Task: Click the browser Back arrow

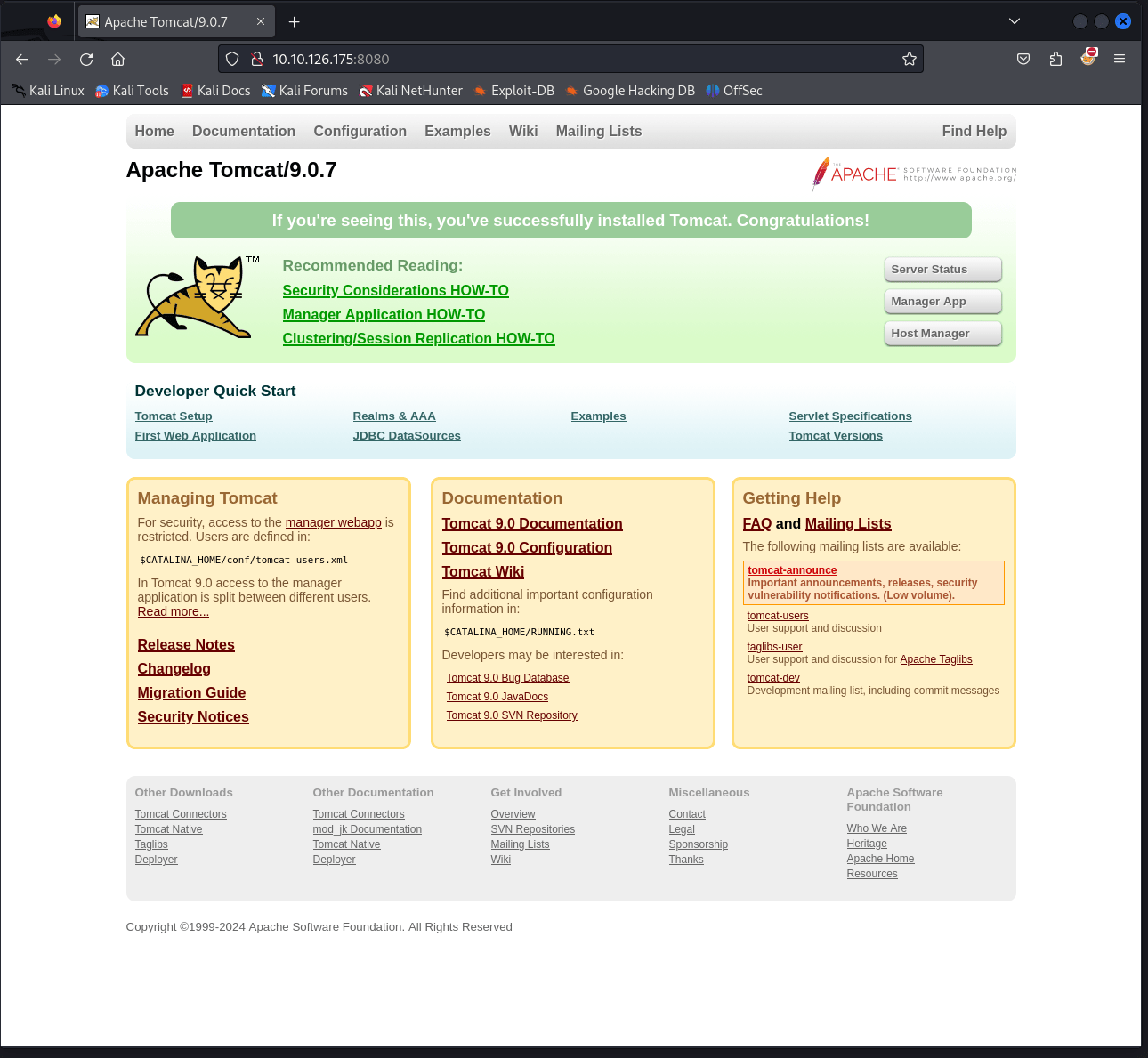Action: point(22,59)
